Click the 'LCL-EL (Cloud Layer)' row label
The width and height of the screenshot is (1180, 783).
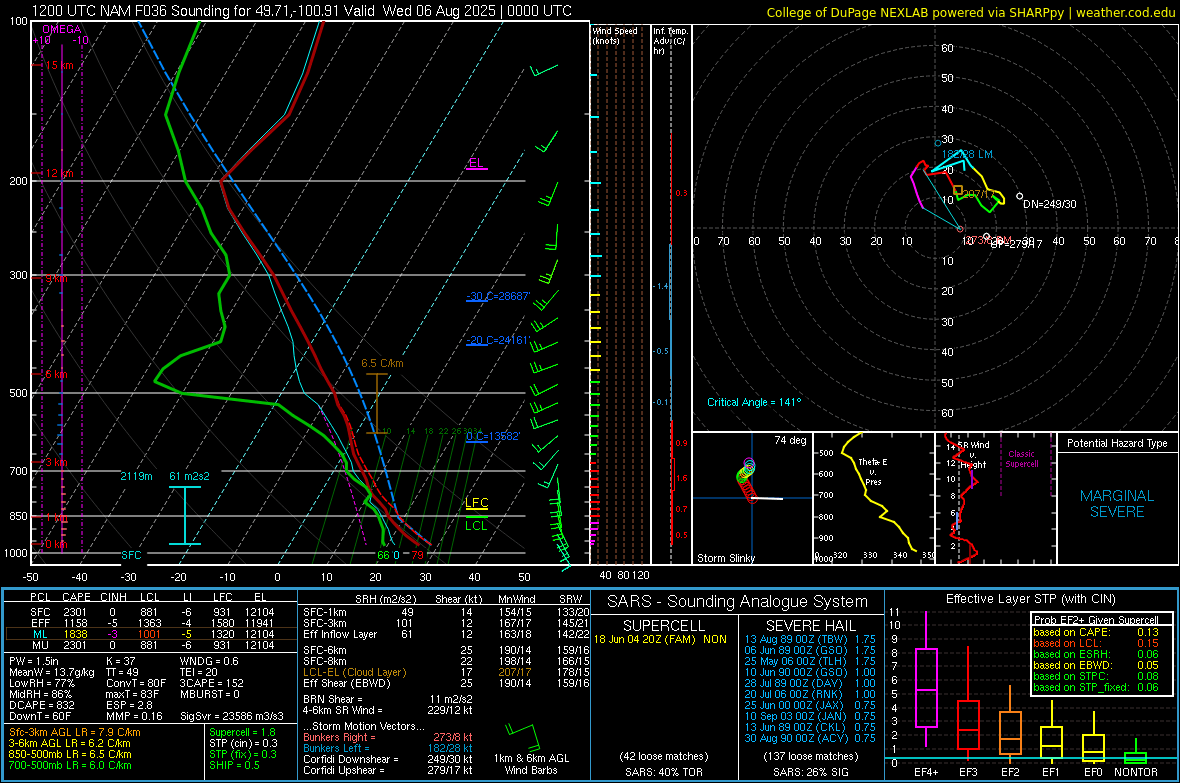(354, 672)
